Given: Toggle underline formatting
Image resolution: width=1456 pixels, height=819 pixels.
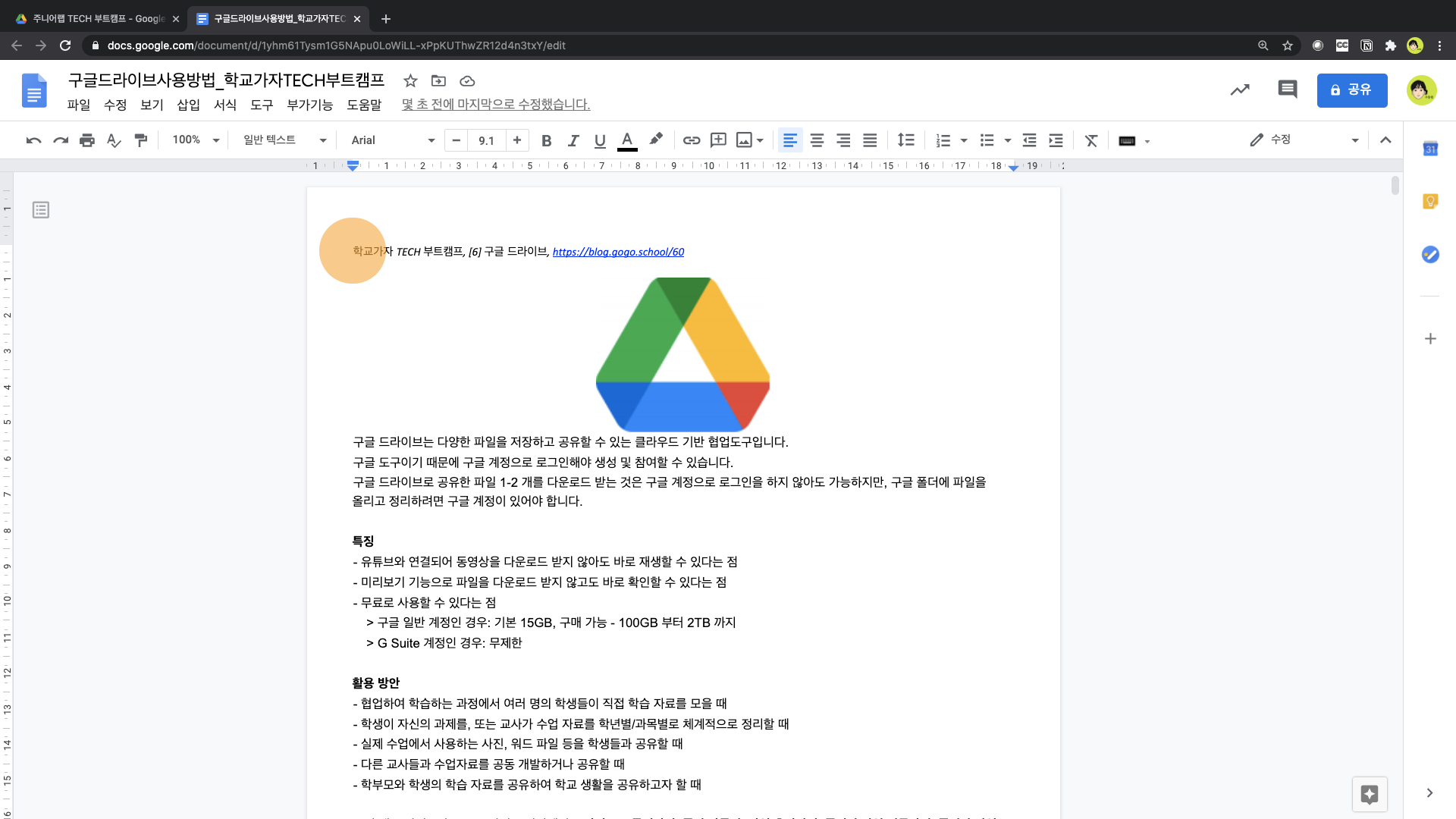Looking at the screenshot, I should click(x=600, y=140).
